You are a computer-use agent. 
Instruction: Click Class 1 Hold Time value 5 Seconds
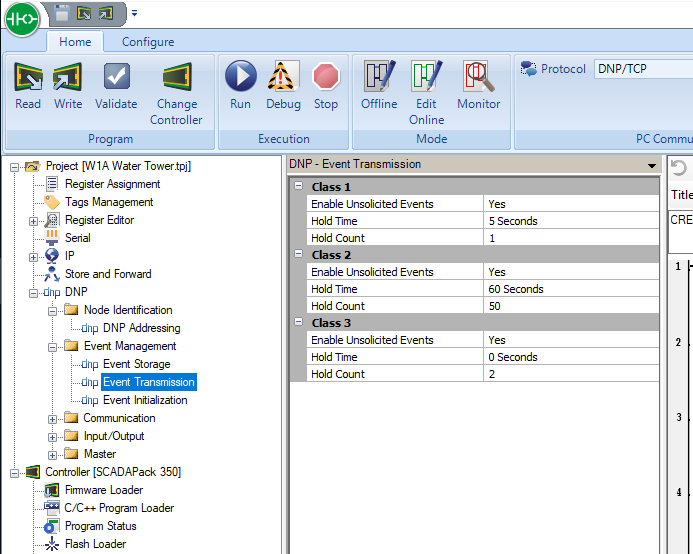pyautogui.click(x=571, y=221)
